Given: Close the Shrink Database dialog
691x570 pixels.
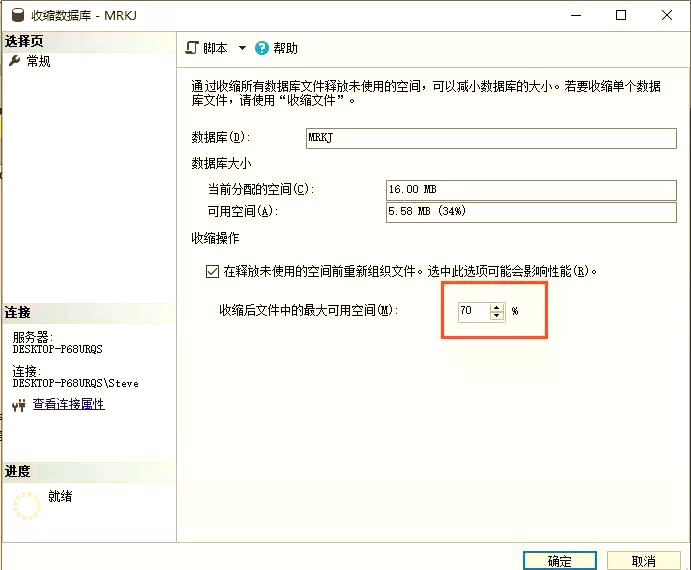Looking at the screenshot, I should 667,15.
